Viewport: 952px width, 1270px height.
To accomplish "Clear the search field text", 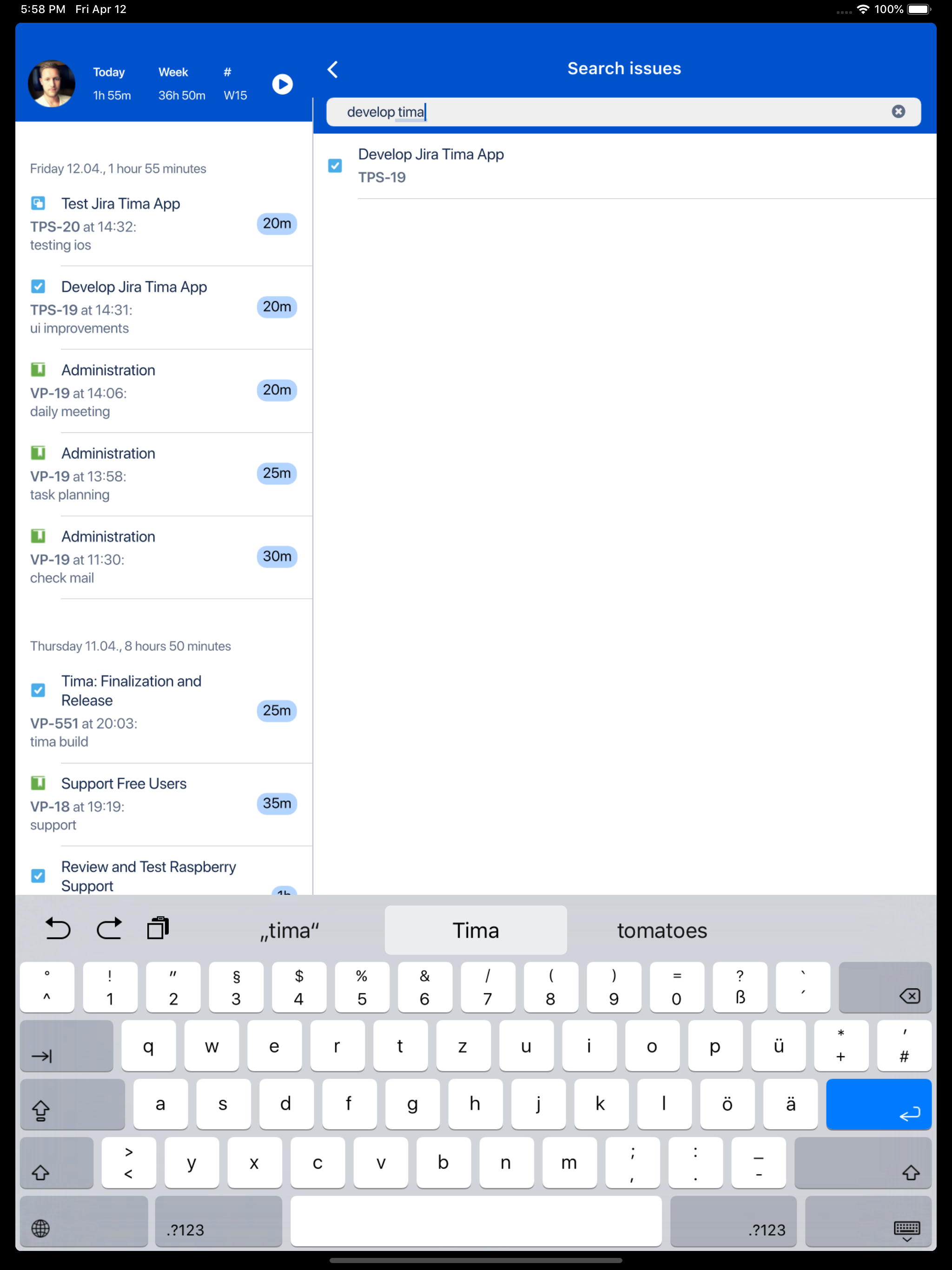I will (898, 112).
